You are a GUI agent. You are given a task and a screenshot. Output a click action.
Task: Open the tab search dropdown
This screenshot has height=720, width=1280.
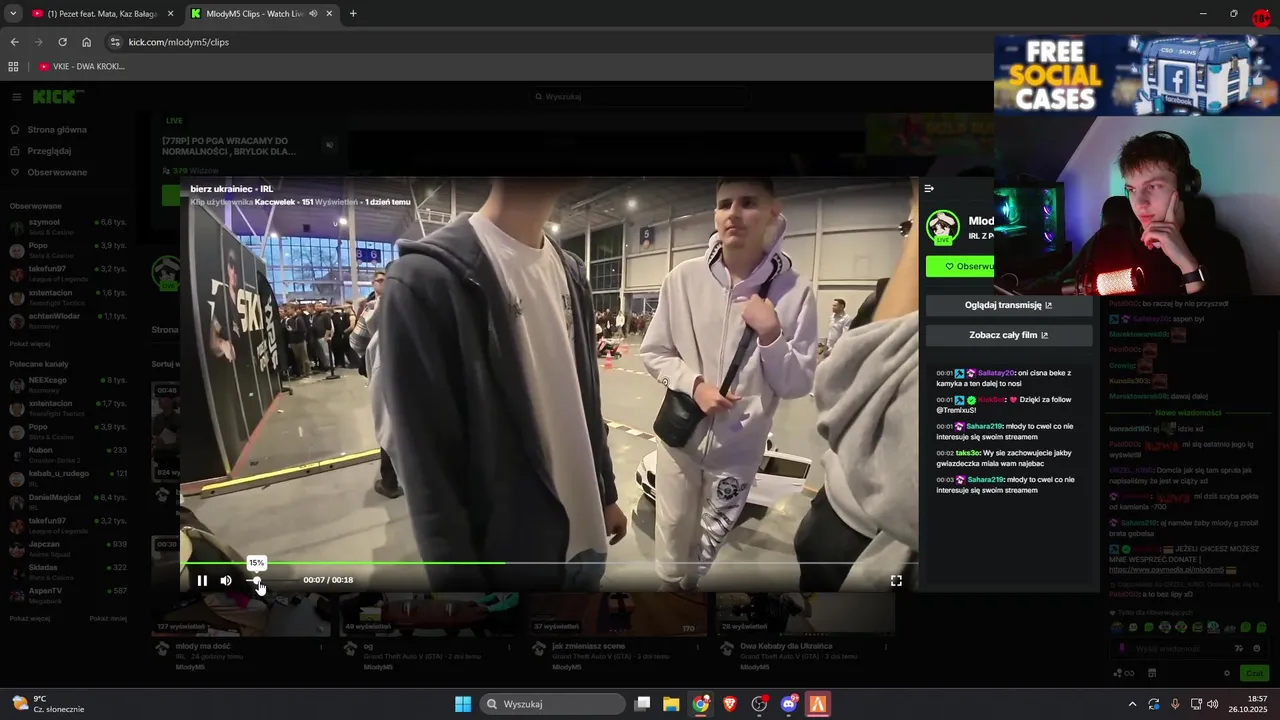coord(12,14)
